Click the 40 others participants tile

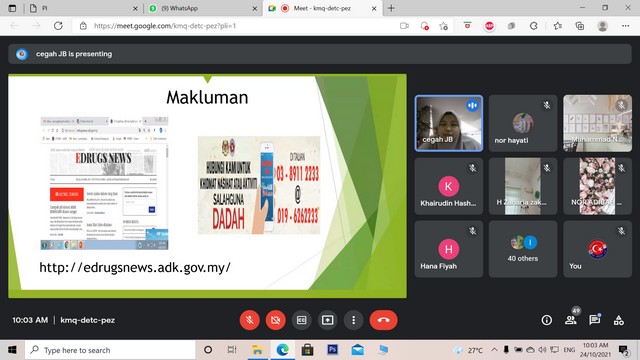[523, 249]
